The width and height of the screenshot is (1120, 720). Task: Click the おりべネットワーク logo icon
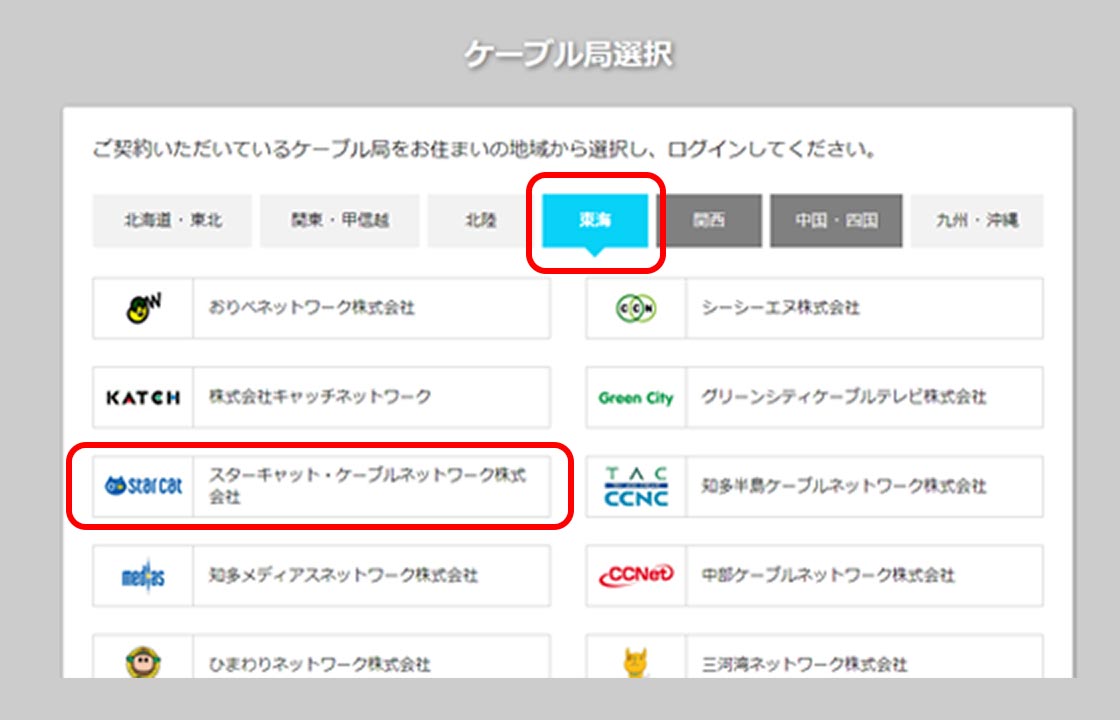(143, 309)
